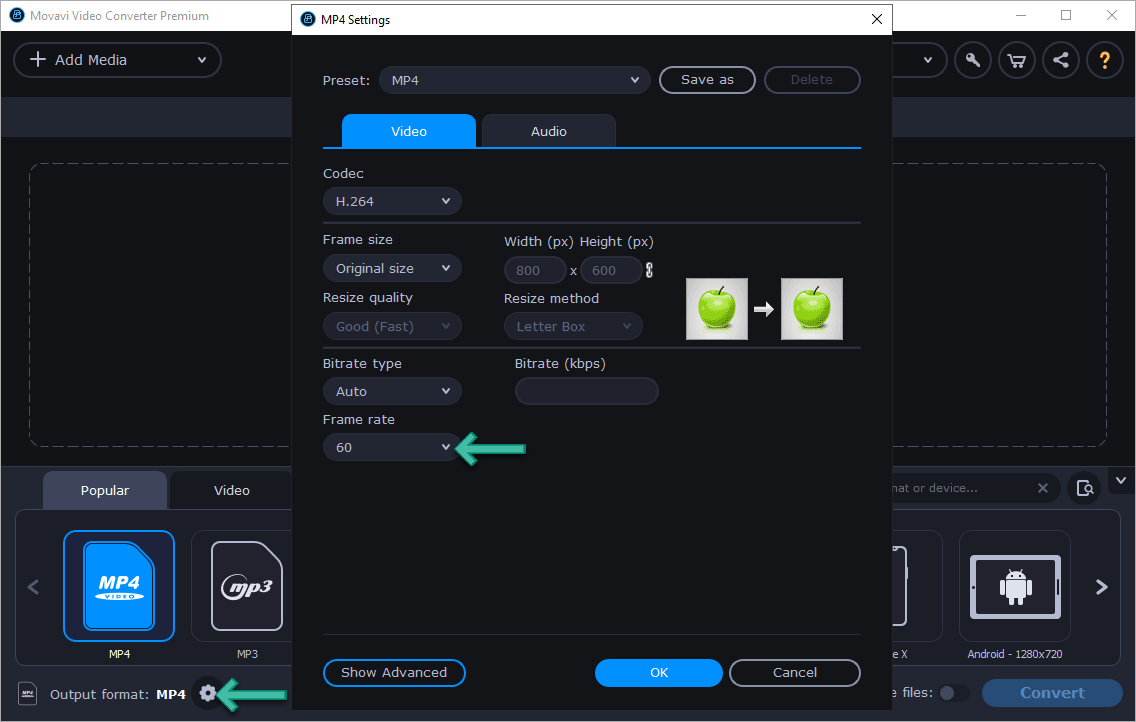The image size is (1136, 722).
Task: Click the 'Output format: MP4' label
Action: point(117,694)
